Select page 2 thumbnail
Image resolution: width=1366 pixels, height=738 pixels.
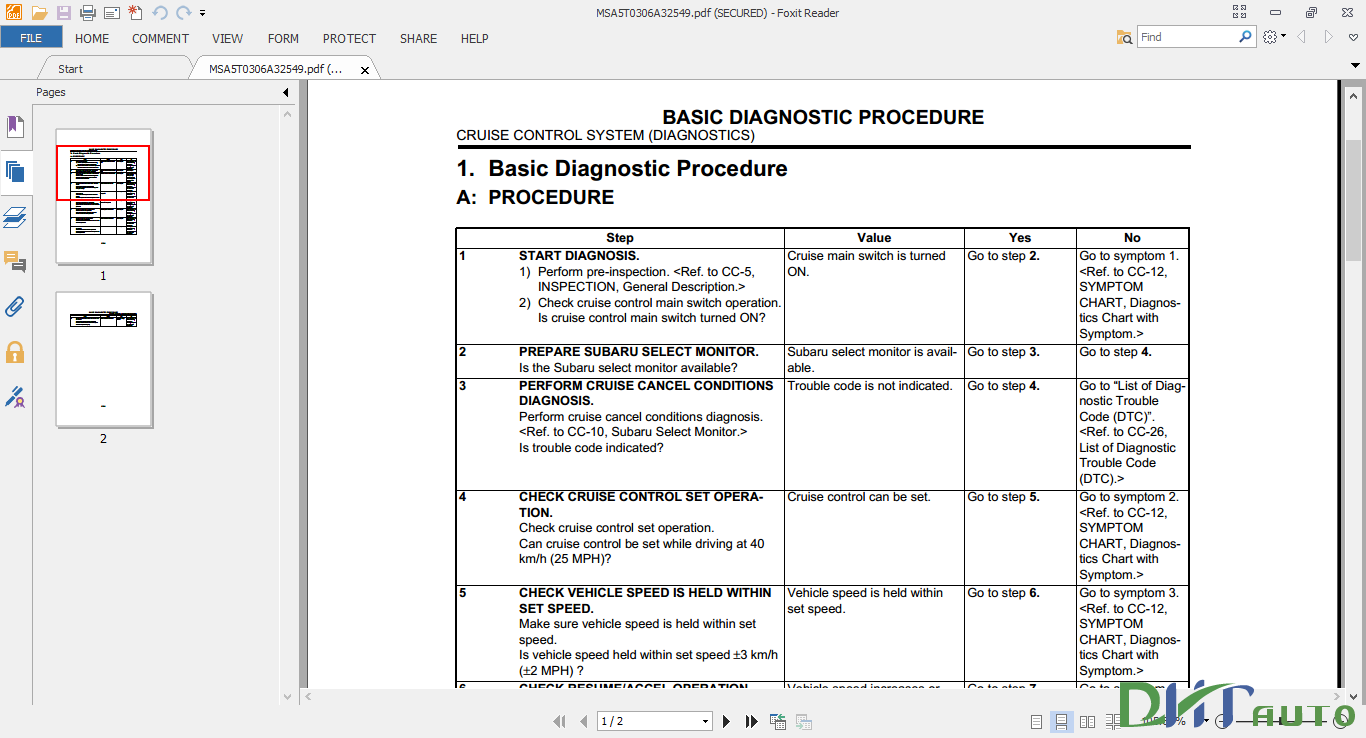[103, 360]
